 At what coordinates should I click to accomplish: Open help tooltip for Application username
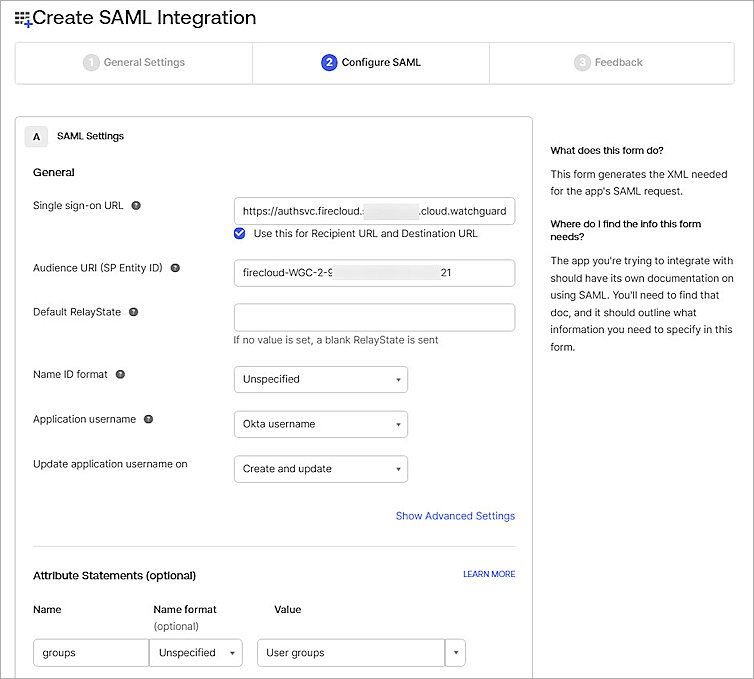(149, 419)
